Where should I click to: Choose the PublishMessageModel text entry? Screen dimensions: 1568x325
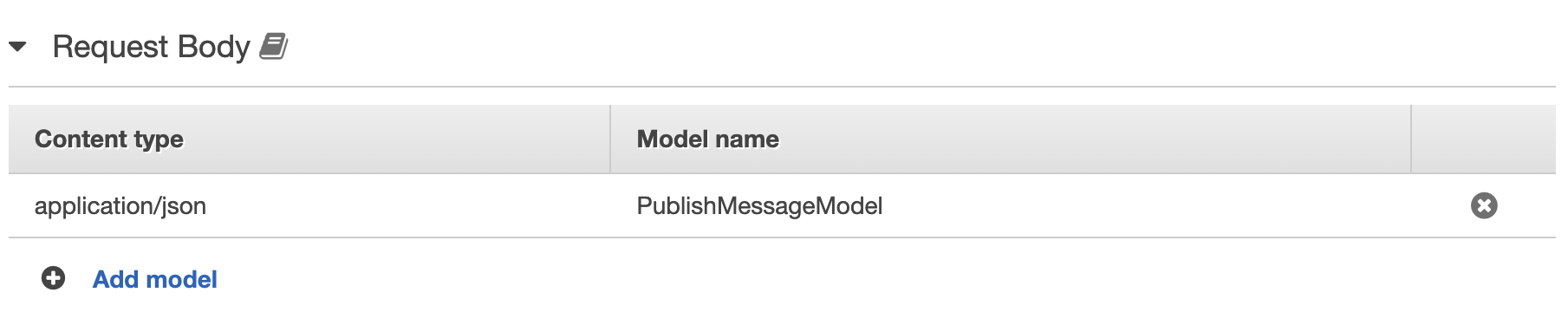[759, 205]
